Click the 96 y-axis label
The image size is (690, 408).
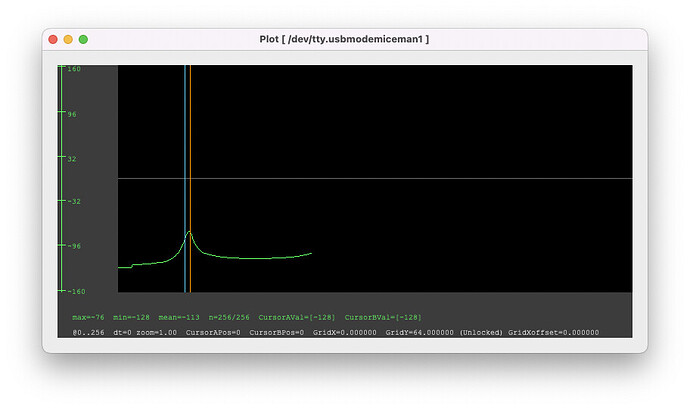point(72,114)
